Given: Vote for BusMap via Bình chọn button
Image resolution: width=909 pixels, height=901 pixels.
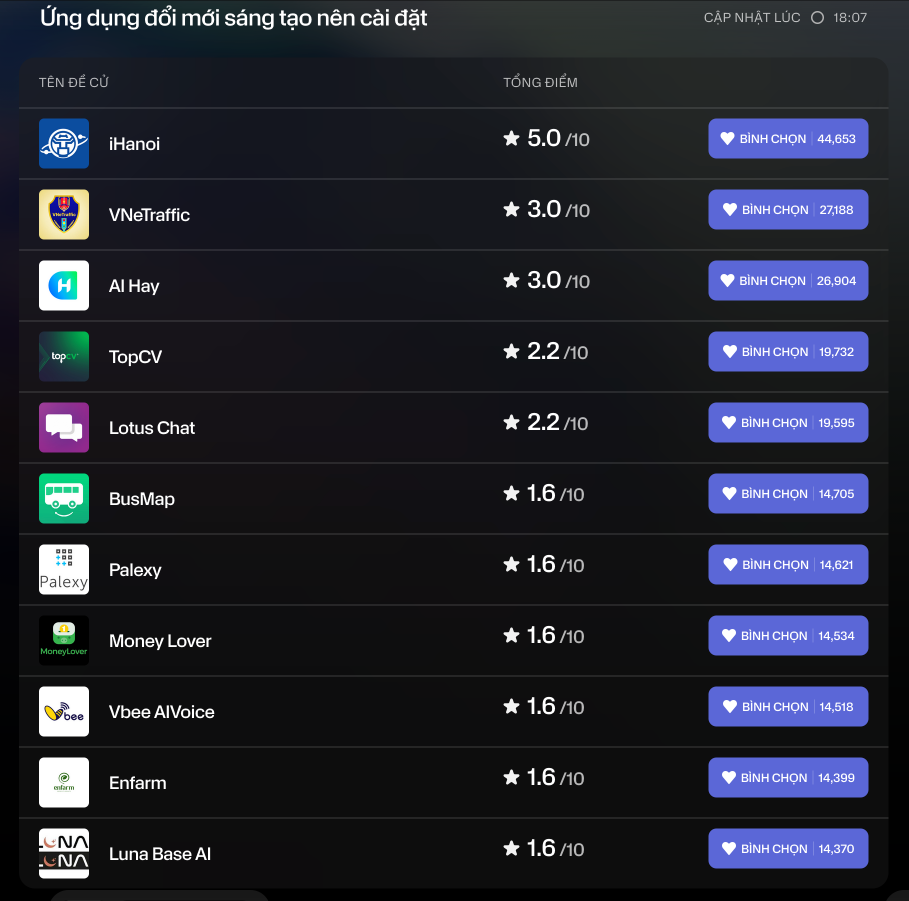Looking at the screenshot, I should (x=788, y=493).
